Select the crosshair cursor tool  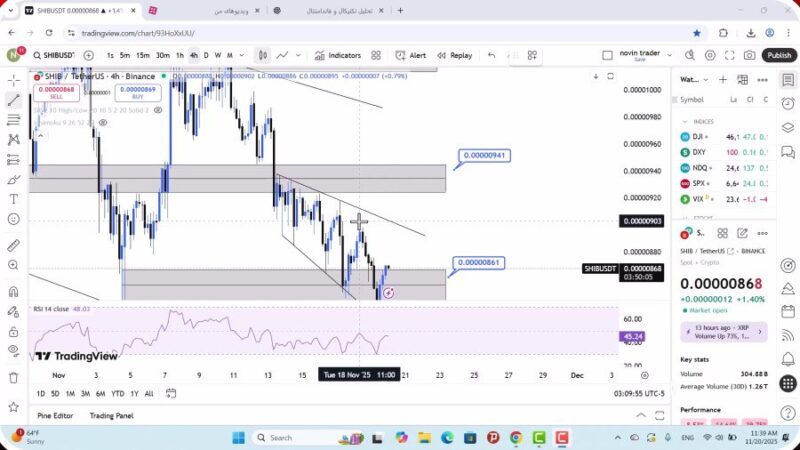14,78
